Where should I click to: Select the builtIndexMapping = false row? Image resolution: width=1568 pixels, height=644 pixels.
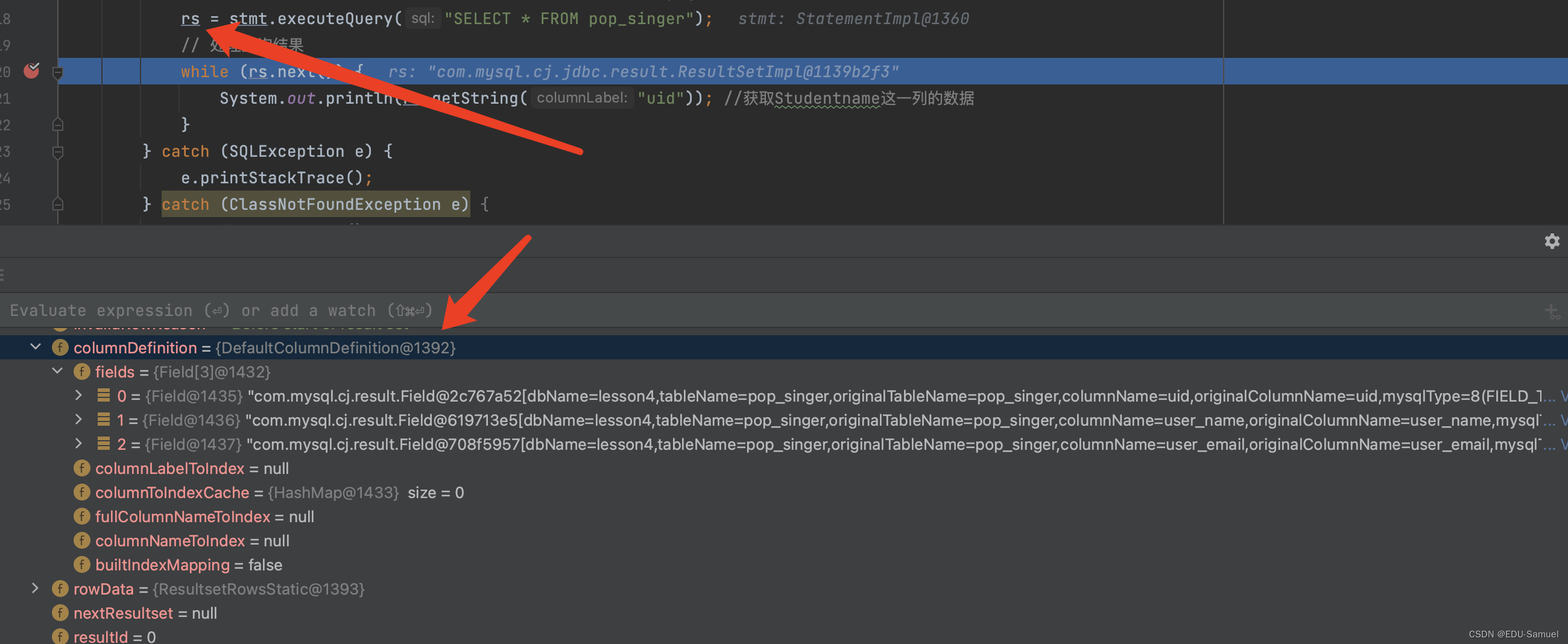[x=784, y=565]
